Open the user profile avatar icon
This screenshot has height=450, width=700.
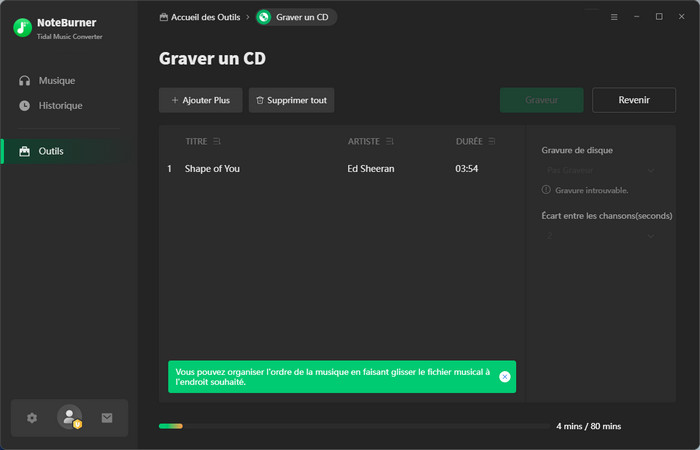click(69, 418)
